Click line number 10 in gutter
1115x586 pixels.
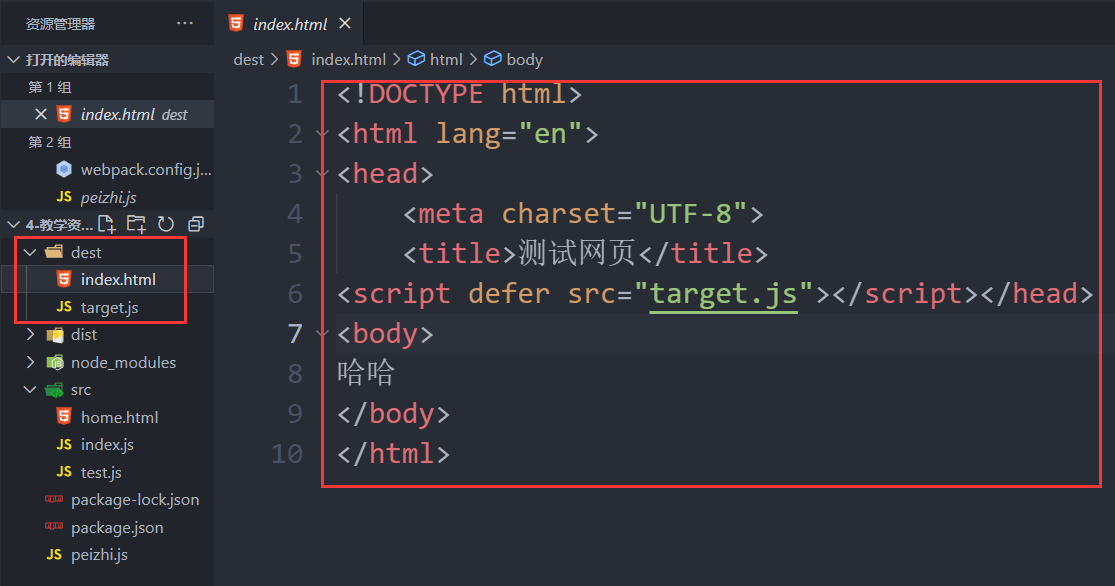287,454
